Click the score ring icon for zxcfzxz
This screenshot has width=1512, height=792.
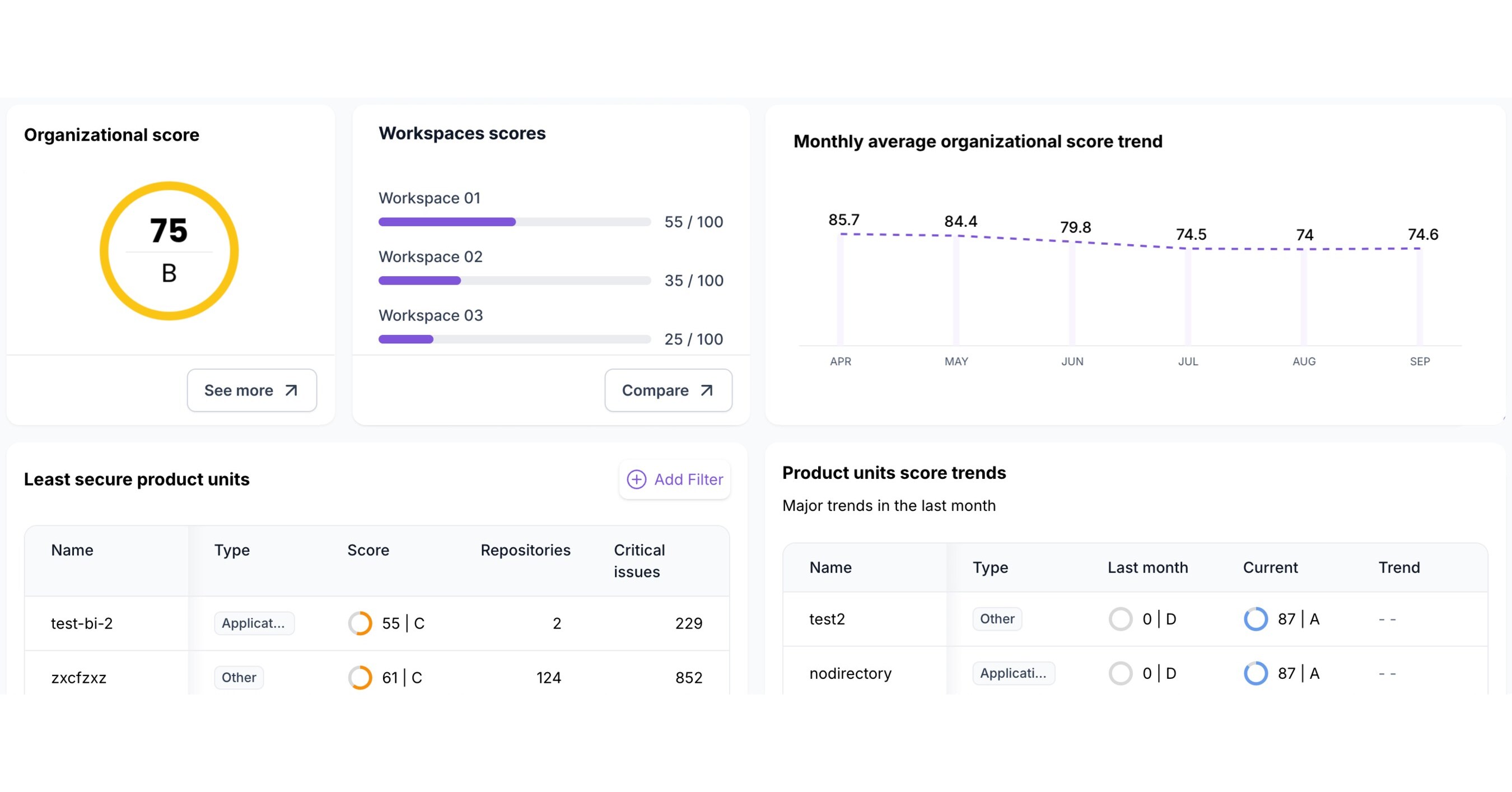(x=360, y=678)
